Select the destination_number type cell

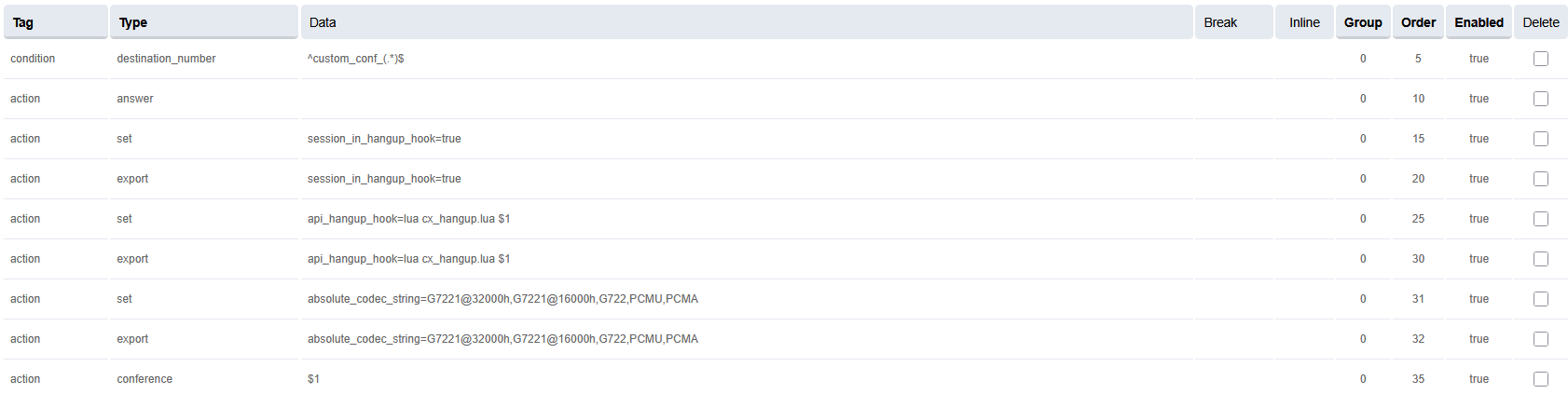(166, 59)
